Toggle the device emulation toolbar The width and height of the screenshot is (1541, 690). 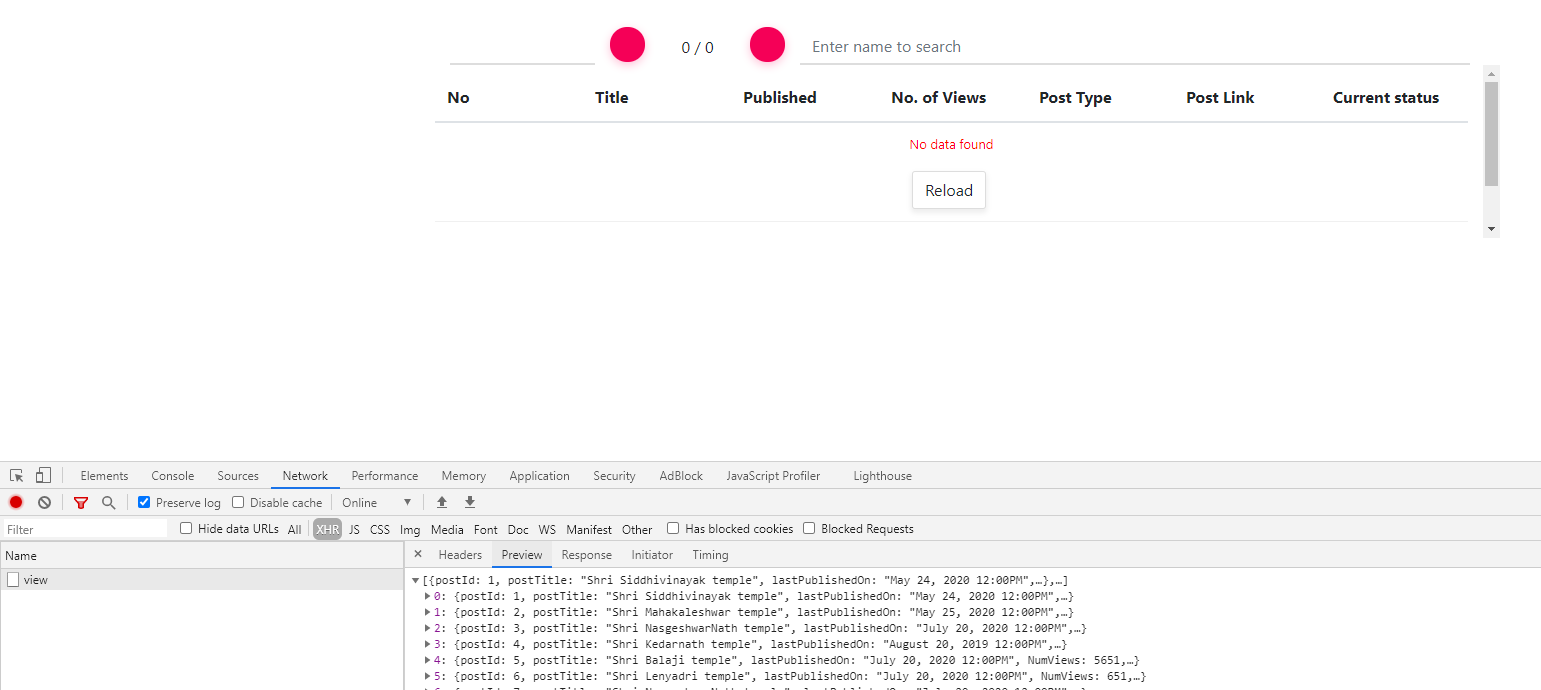(x=41, y=475)
